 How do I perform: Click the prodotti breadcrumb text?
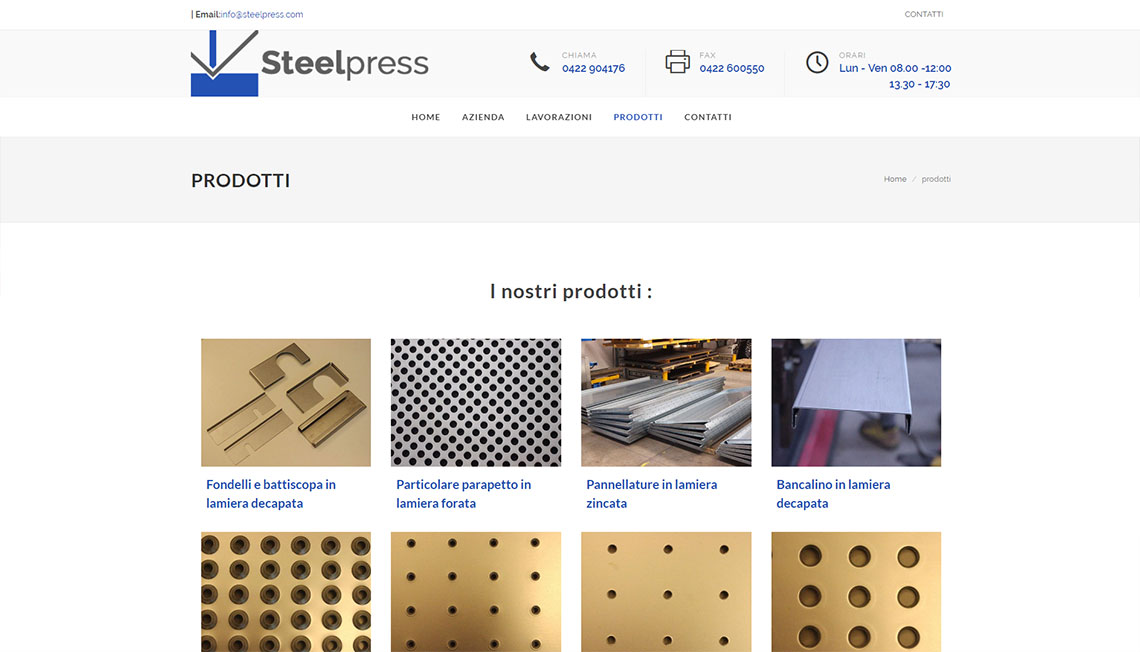(x=936, y=179)
